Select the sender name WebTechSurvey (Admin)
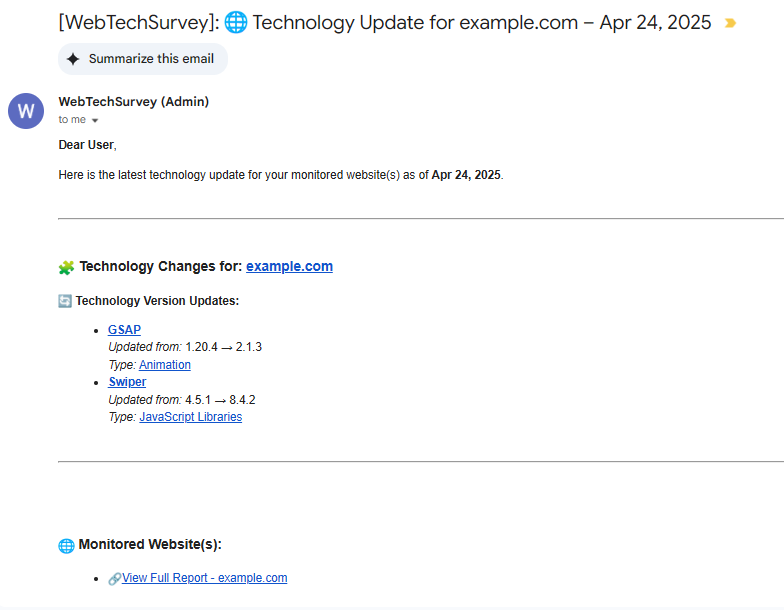Screen dimensions: 784x610 133,101
